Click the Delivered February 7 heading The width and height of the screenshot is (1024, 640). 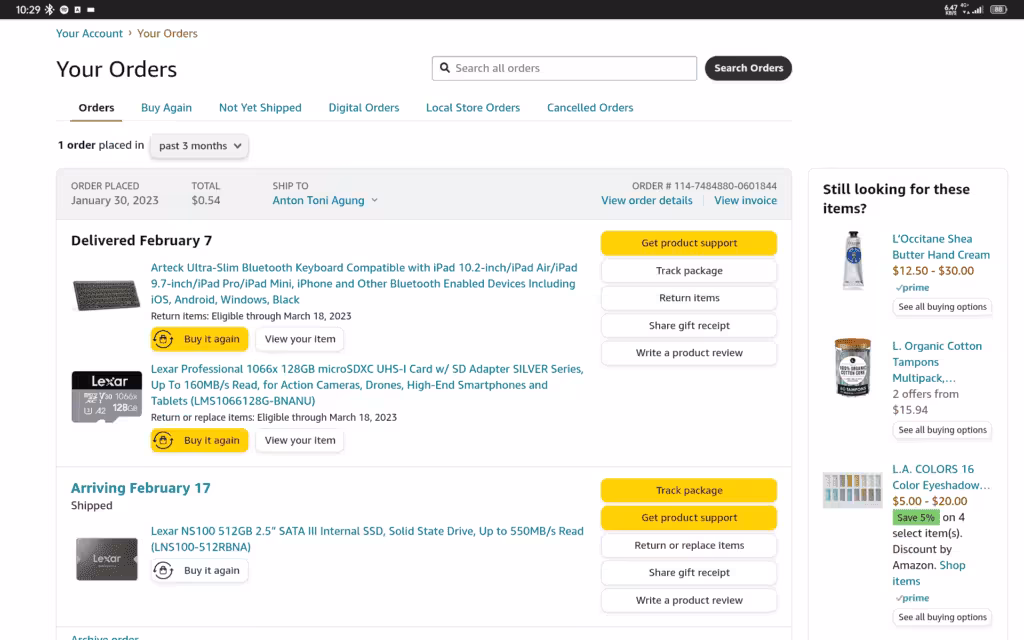pos(142,240)
